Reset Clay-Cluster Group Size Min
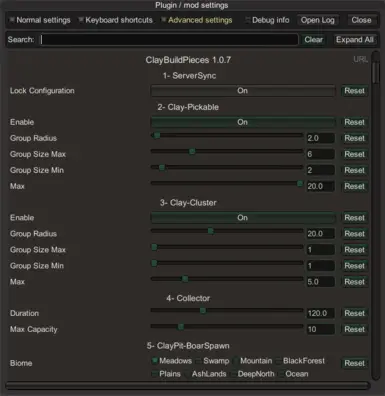 (x=354, y=266)
